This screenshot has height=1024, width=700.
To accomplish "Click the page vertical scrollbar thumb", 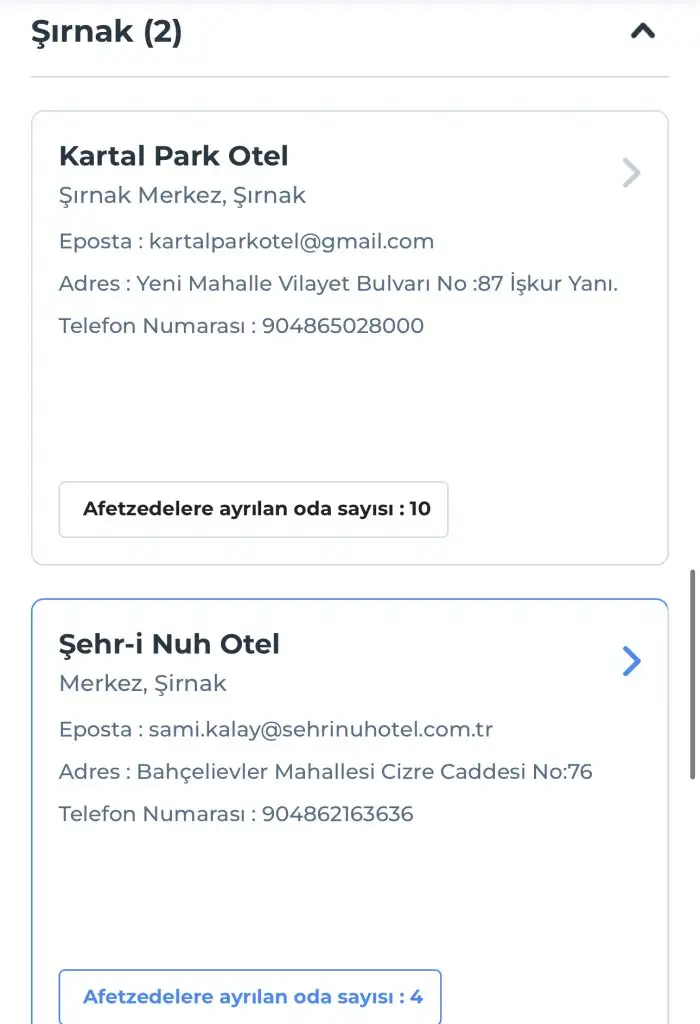I will pyautogui.click(x=692, y=674).
